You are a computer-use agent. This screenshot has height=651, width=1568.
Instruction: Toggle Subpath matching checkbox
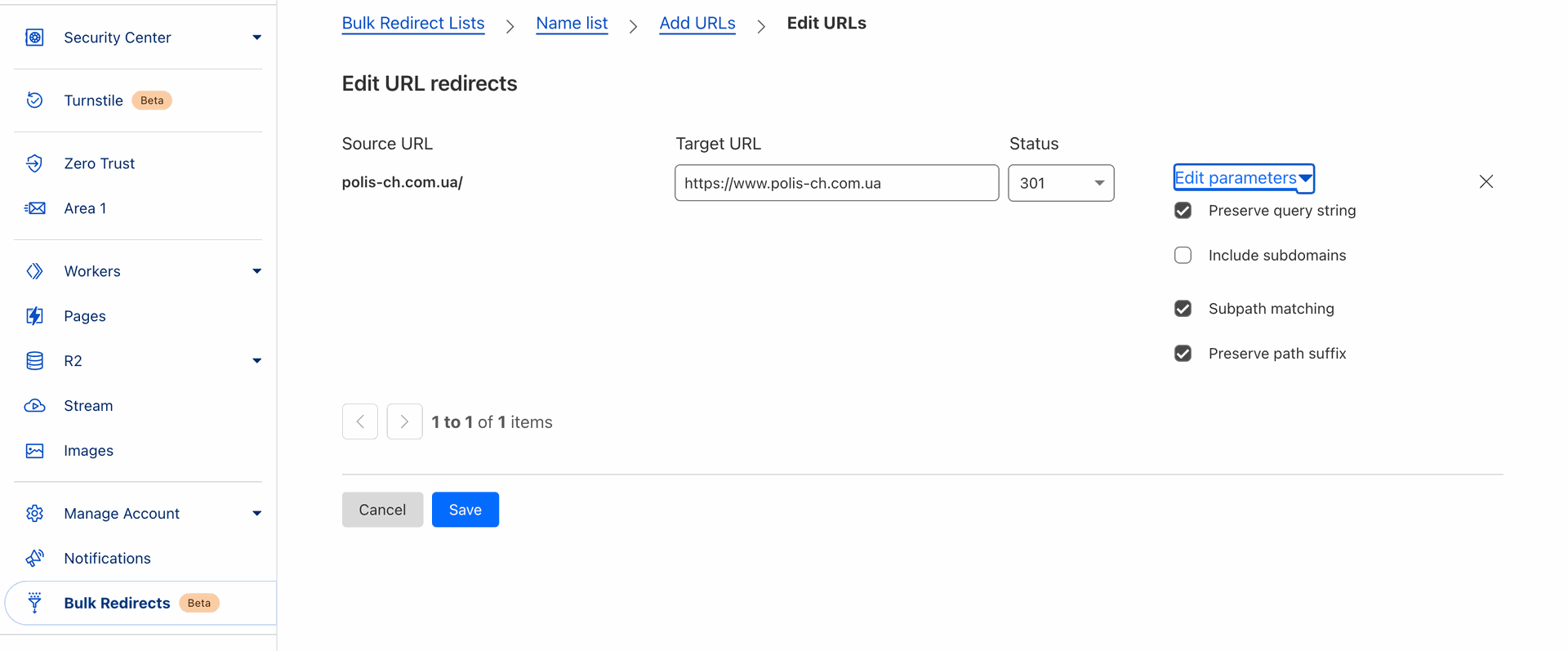click(1183, 309)
